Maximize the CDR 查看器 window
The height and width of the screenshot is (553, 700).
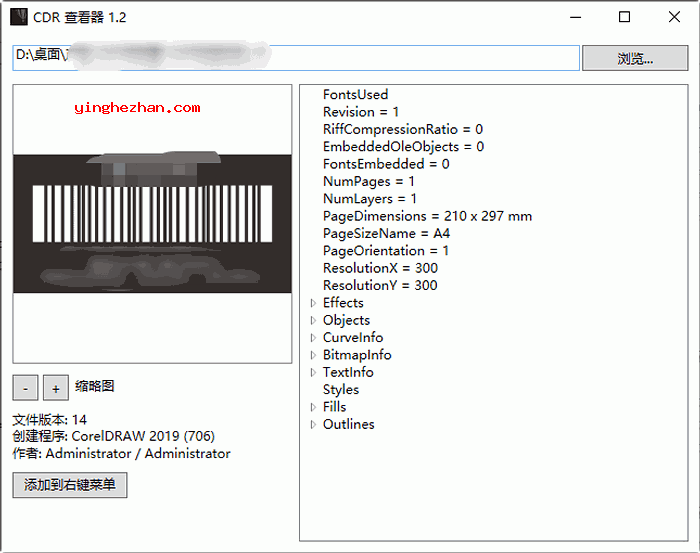point(625,17)
